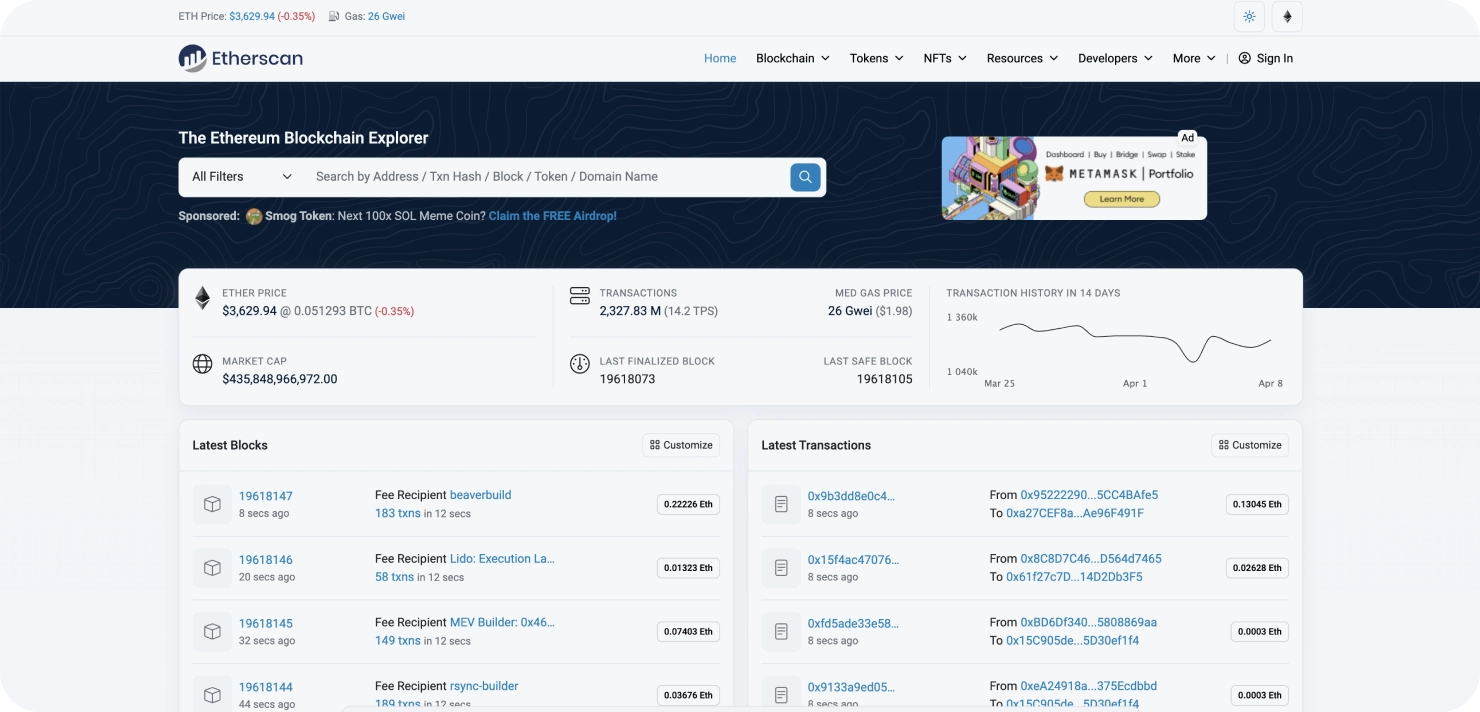Image resolution: width=1480 pixels, height=712 pixels.
Task: Toggle the light/dark theme sun icon
Action: click(1249, 17)
